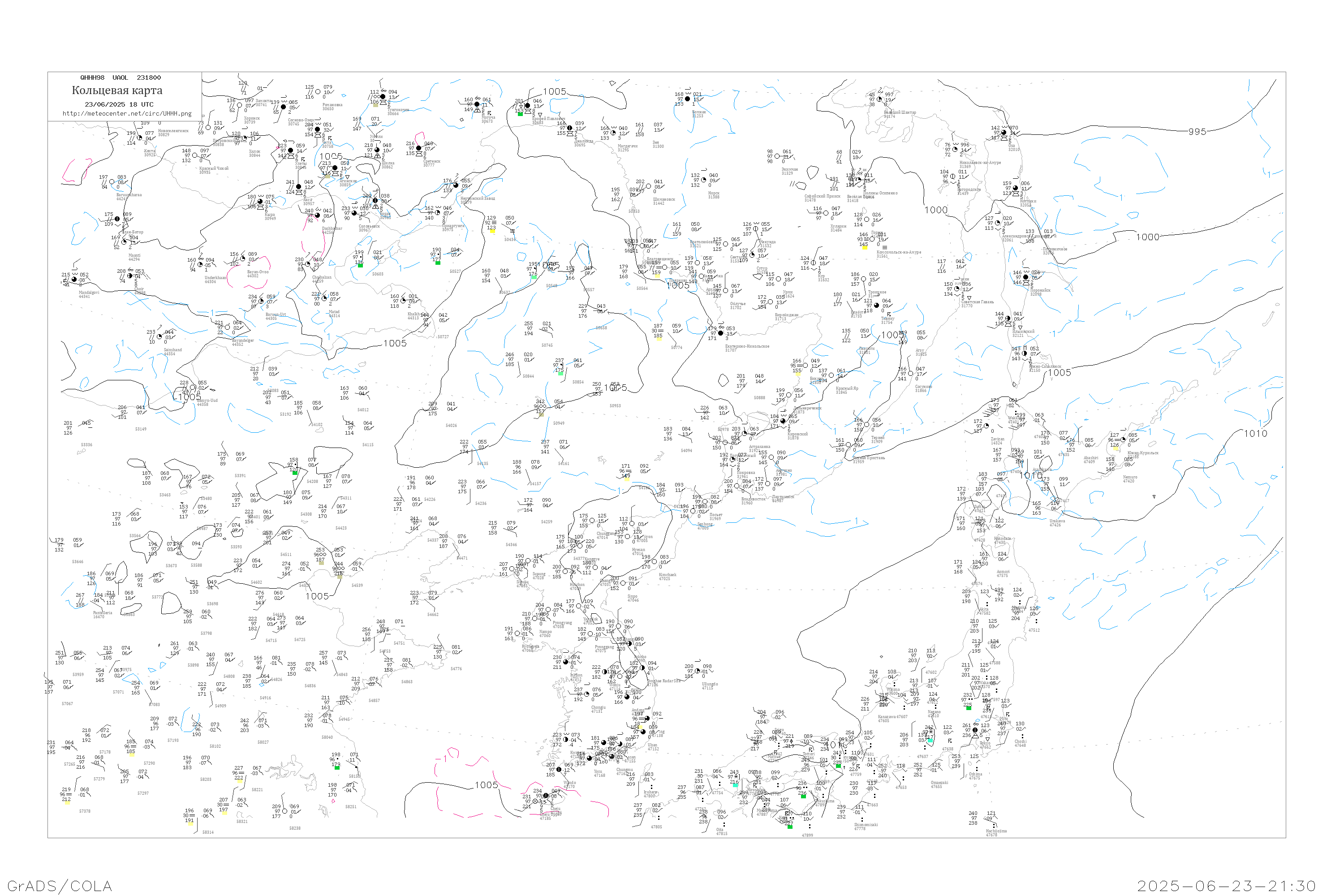Click the Поронайск station cloud symbol
Screen dimensions: 1344x896
point(1026,277)
